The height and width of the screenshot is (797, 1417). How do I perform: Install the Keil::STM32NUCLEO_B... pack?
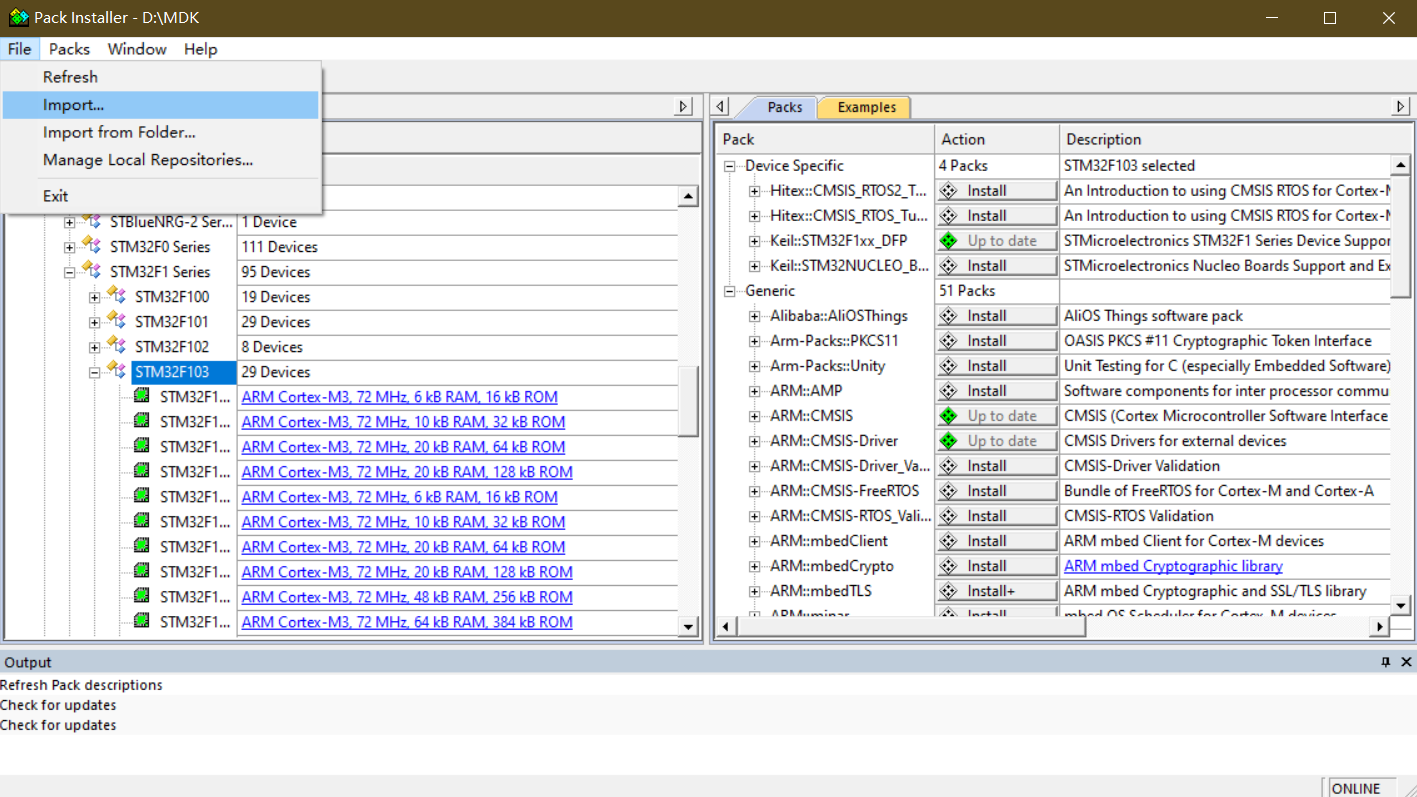coord(996,266)
